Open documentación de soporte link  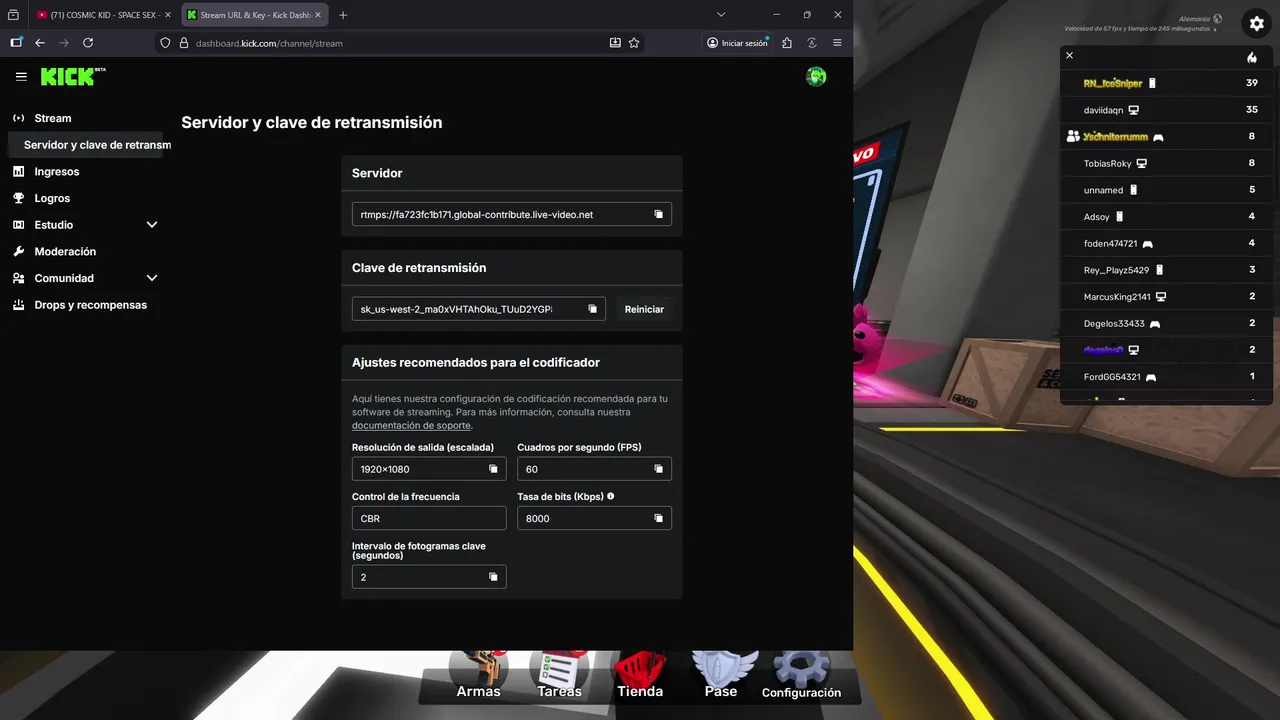pyautogui.click(x=411, y=425)
